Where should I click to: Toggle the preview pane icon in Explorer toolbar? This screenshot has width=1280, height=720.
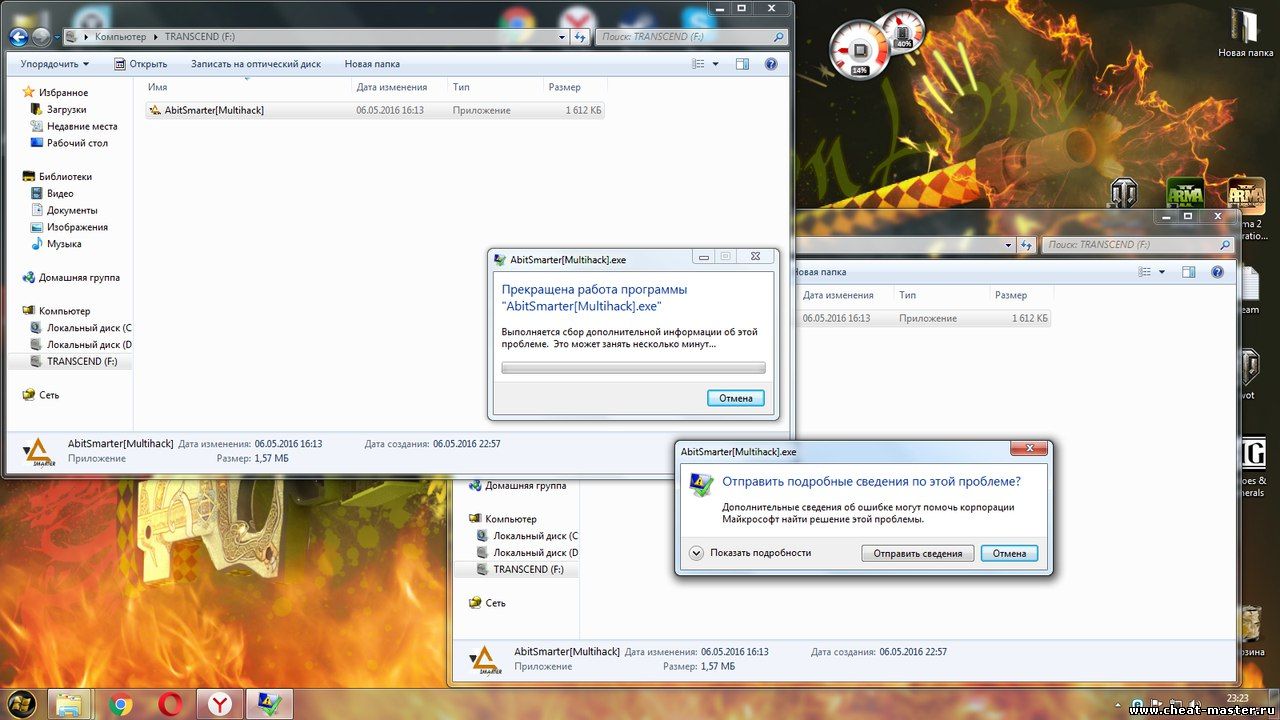742,64
